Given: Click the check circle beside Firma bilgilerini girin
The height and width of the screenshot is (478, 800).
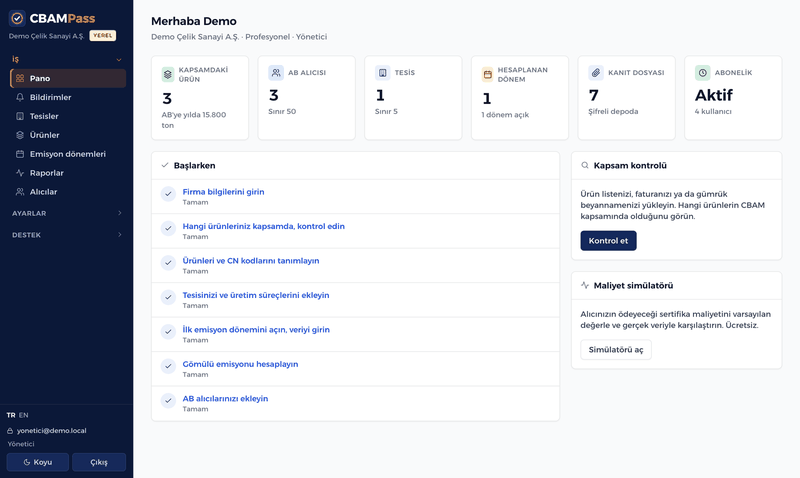Looking at the screenshot, I should pyautogui.click(x=168, y=194).
